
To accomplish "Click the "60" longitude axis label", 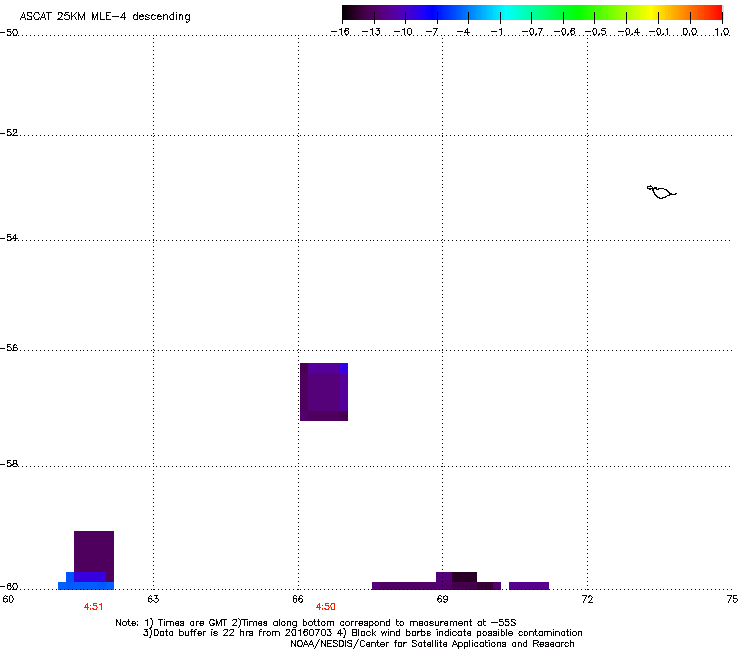I will [x=8, y=599].
